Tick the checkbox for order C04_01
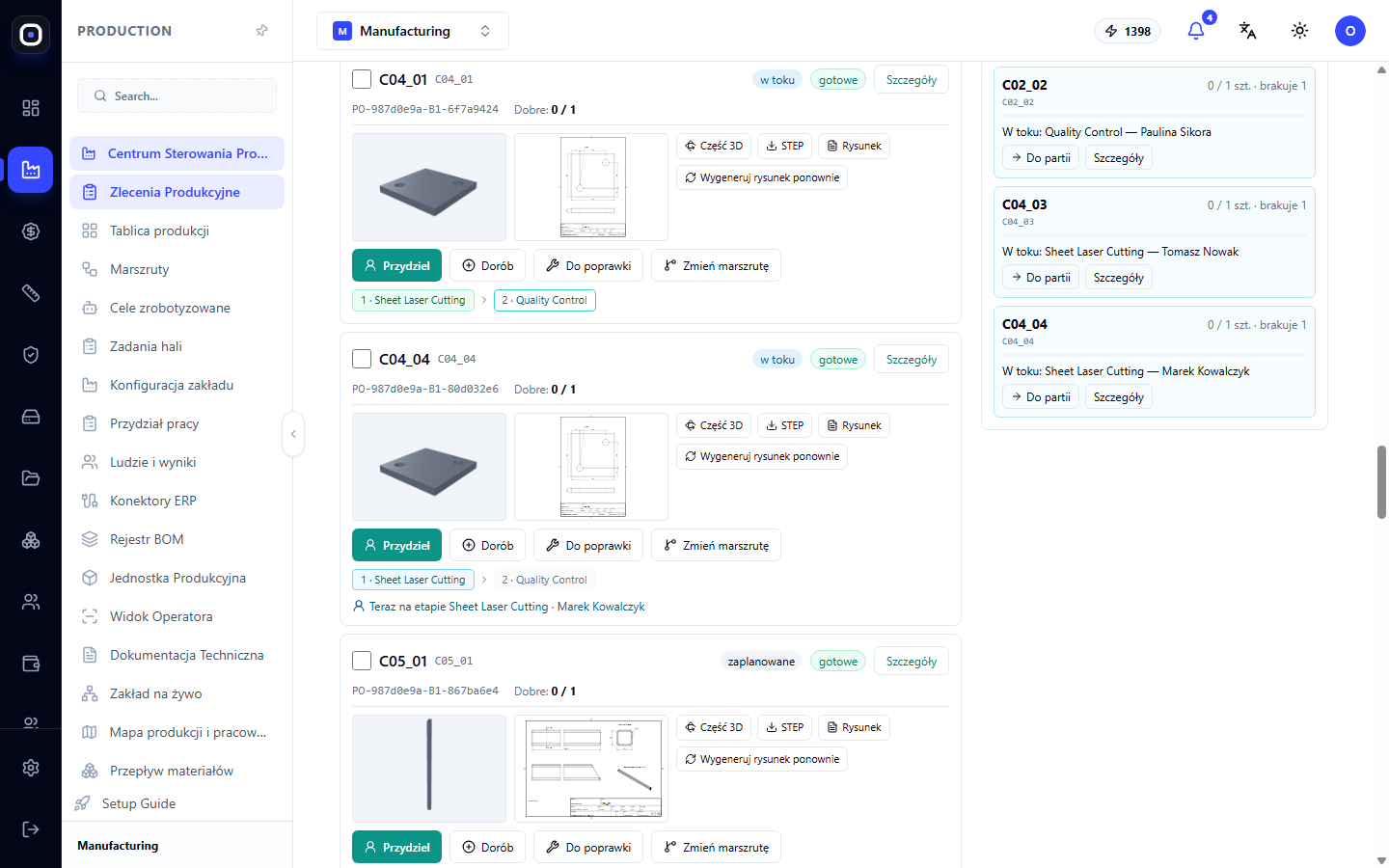This screenshot has width=1389, height=868. (x=362, y=79)
